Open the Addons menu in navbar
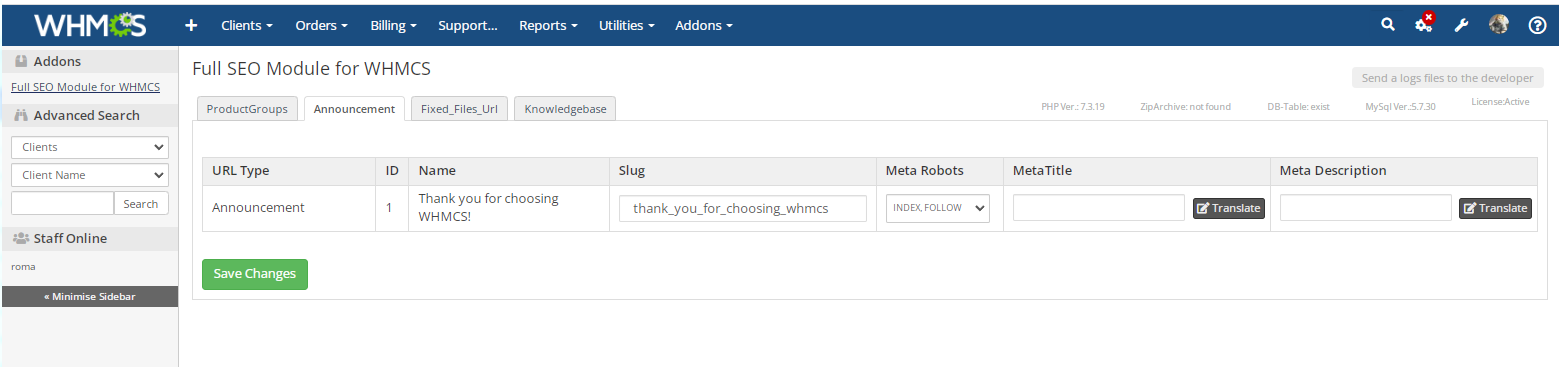The image size is (1559, 367). pyautogui.click(x=704, y=25)
